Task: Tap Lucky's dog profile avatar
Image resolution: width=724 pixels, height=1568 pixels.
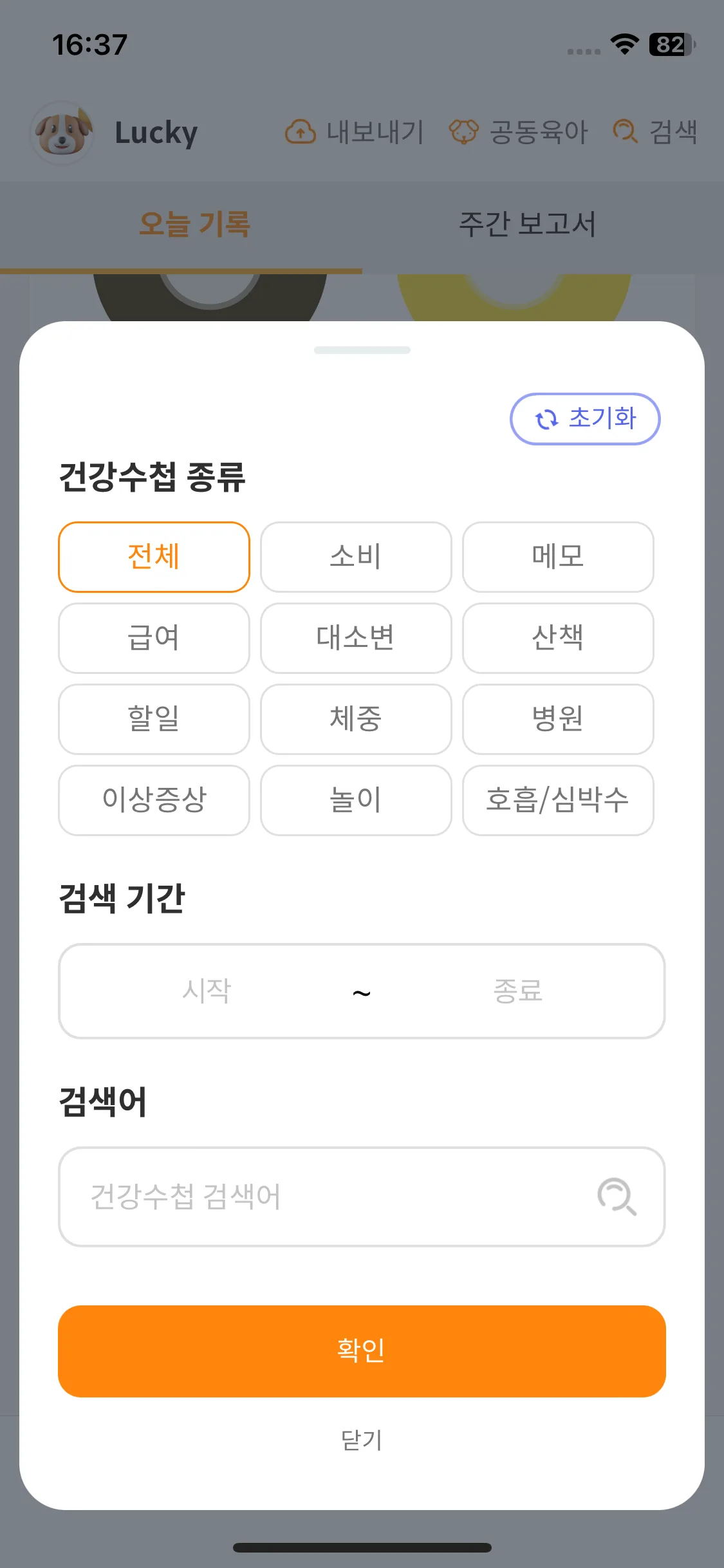Action: (62, 133)
